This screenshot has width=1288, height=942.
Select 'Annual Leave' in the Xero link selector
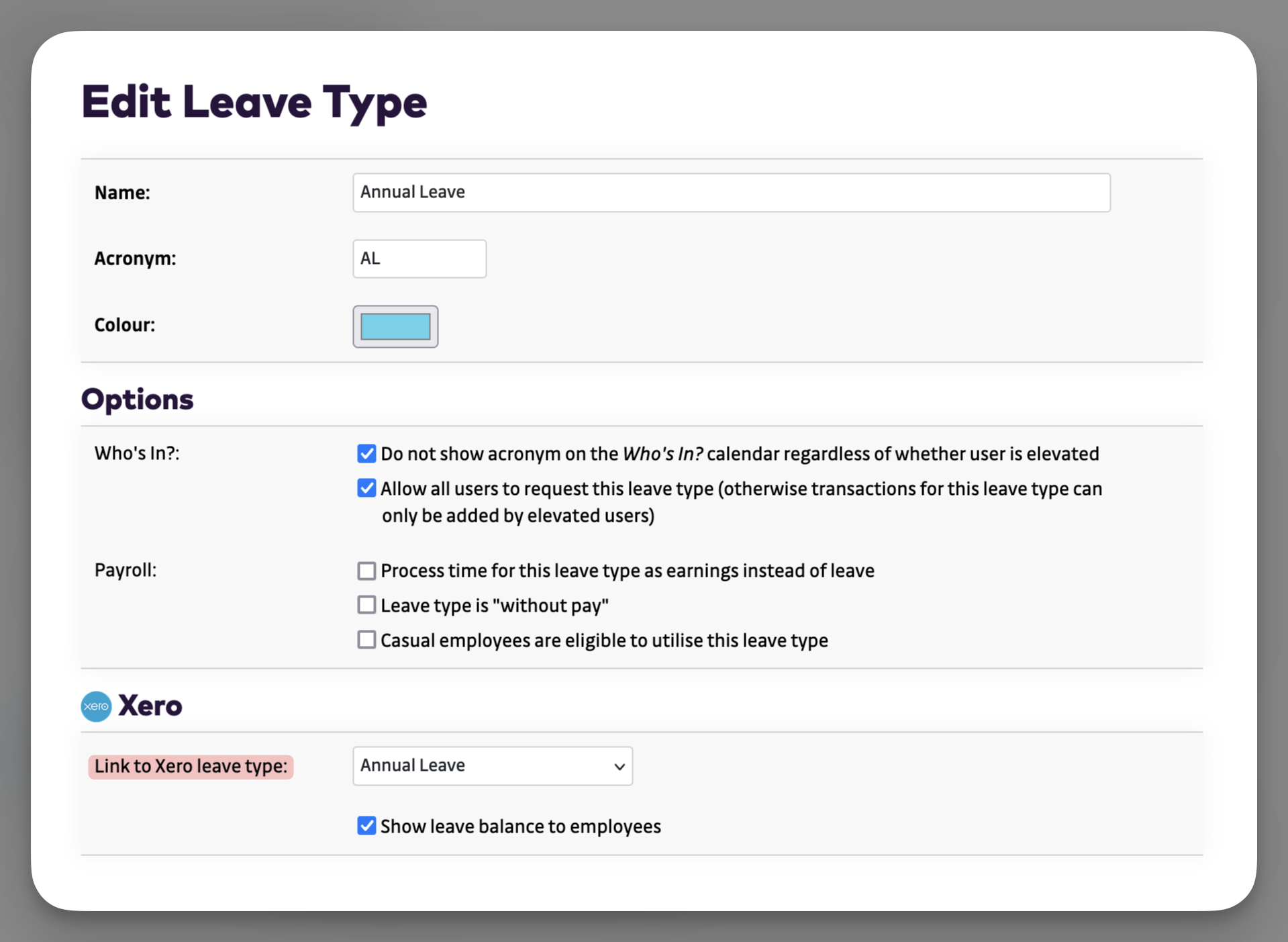[492, 765]
